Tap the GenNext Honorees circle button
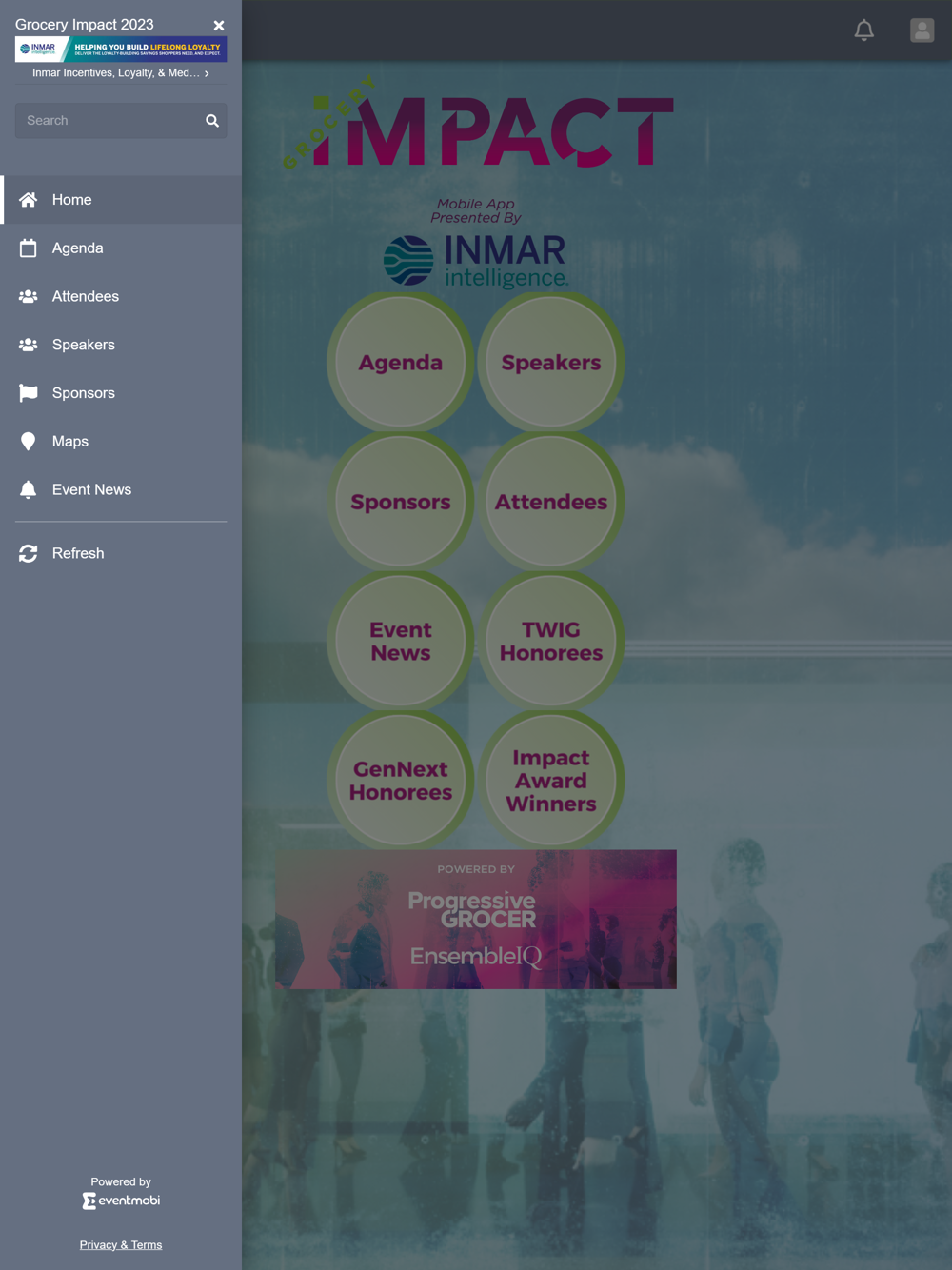952x1270 pixels. 401,780
